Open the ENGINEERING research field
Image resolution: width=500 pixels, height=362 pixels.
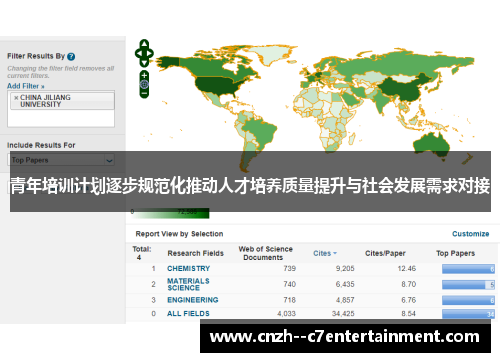point(193,300)
